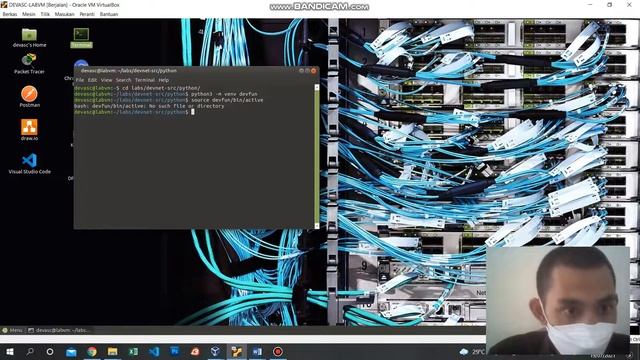640x360 pixels.
Task: Minimize the terminal window
Action: pyautogui.click(x=302, y=71)
